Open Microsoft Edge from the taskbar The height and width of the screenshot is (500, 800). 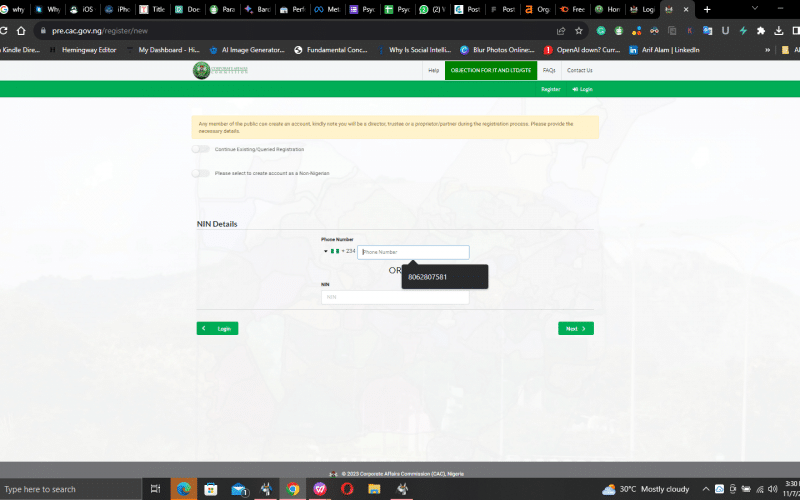point(183,489)
